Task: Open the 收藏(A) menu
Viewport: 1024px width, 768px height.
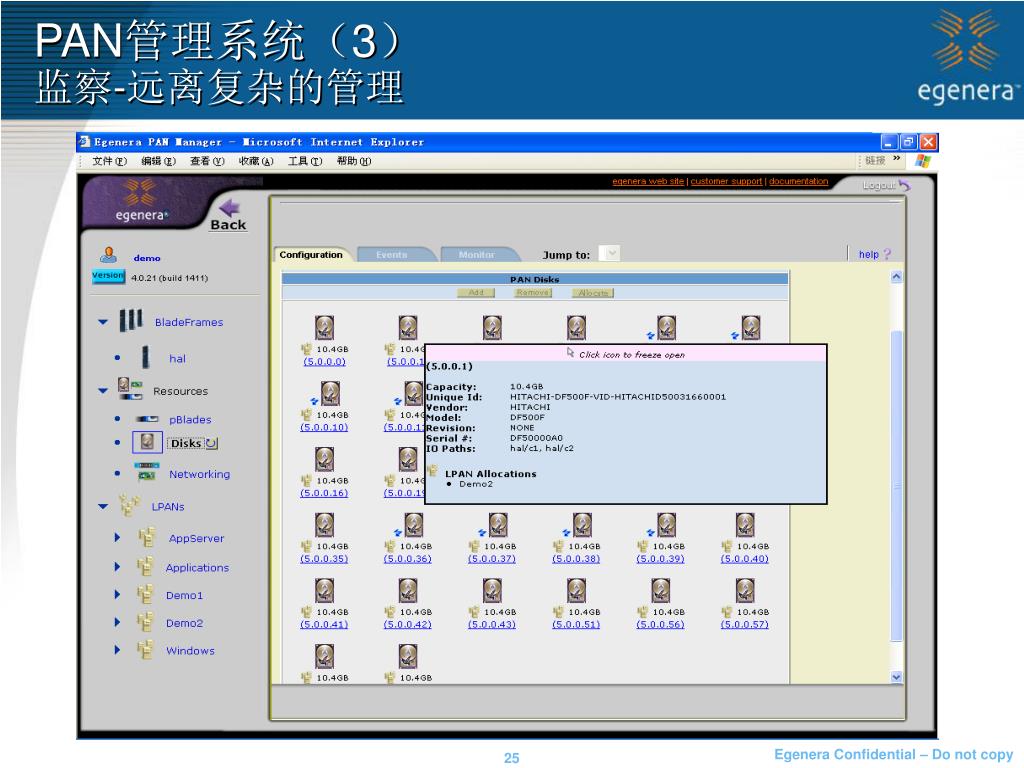Action: [x=256, y=161]
